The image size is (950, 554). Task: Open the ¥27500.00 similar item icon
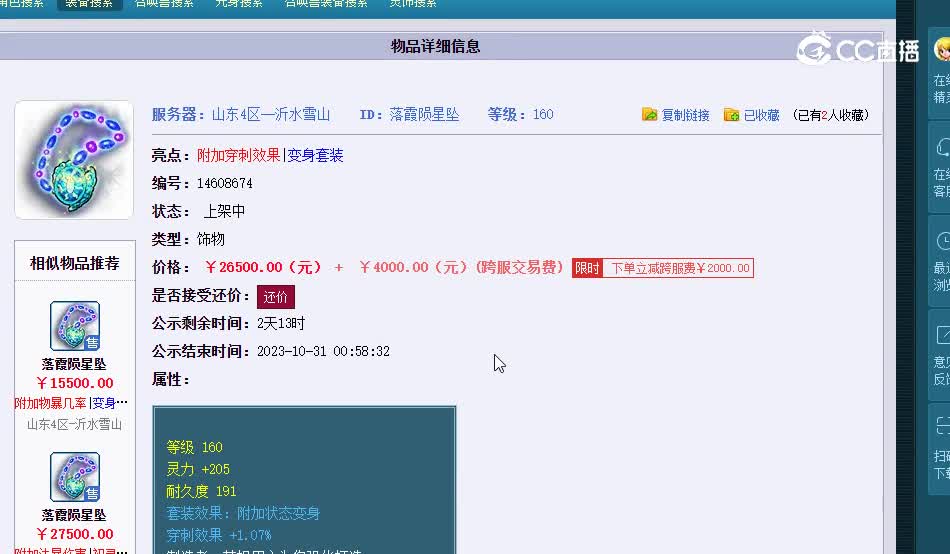75,477
